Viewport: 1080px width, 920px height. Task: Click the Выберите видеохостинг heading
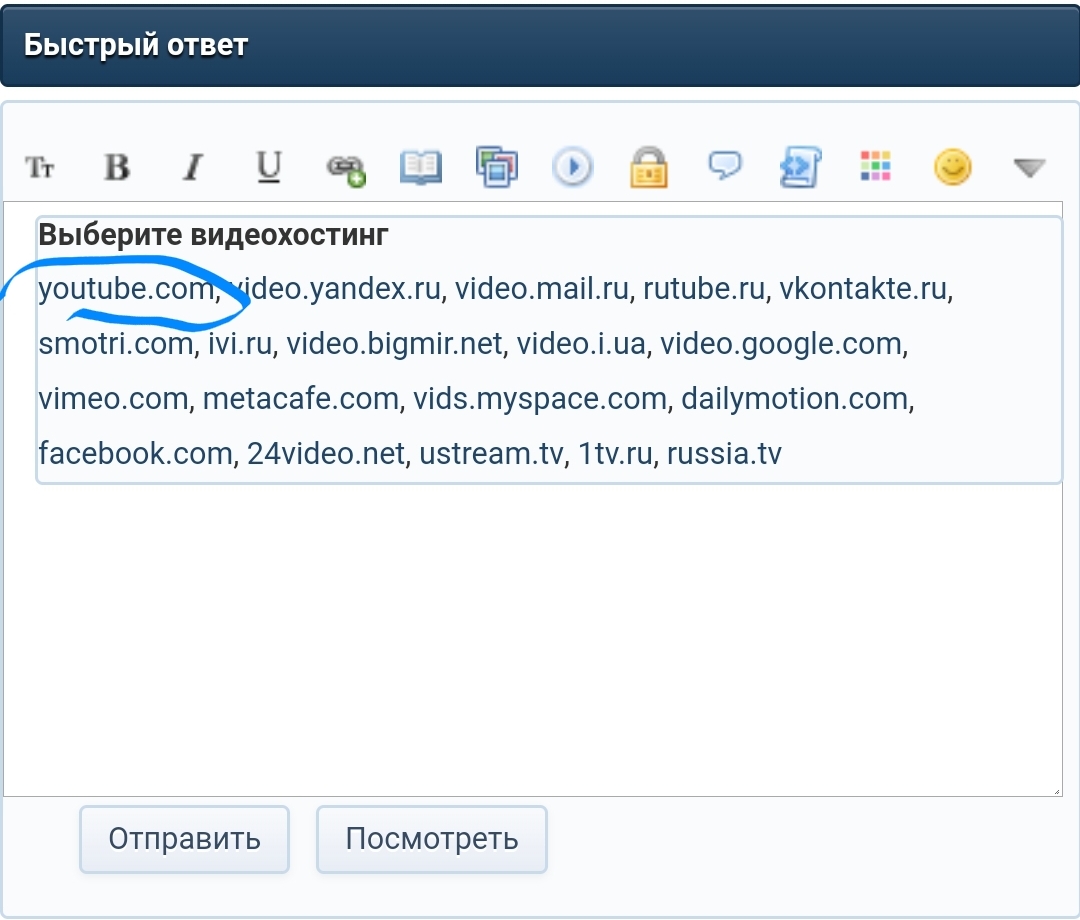(214, 235)
